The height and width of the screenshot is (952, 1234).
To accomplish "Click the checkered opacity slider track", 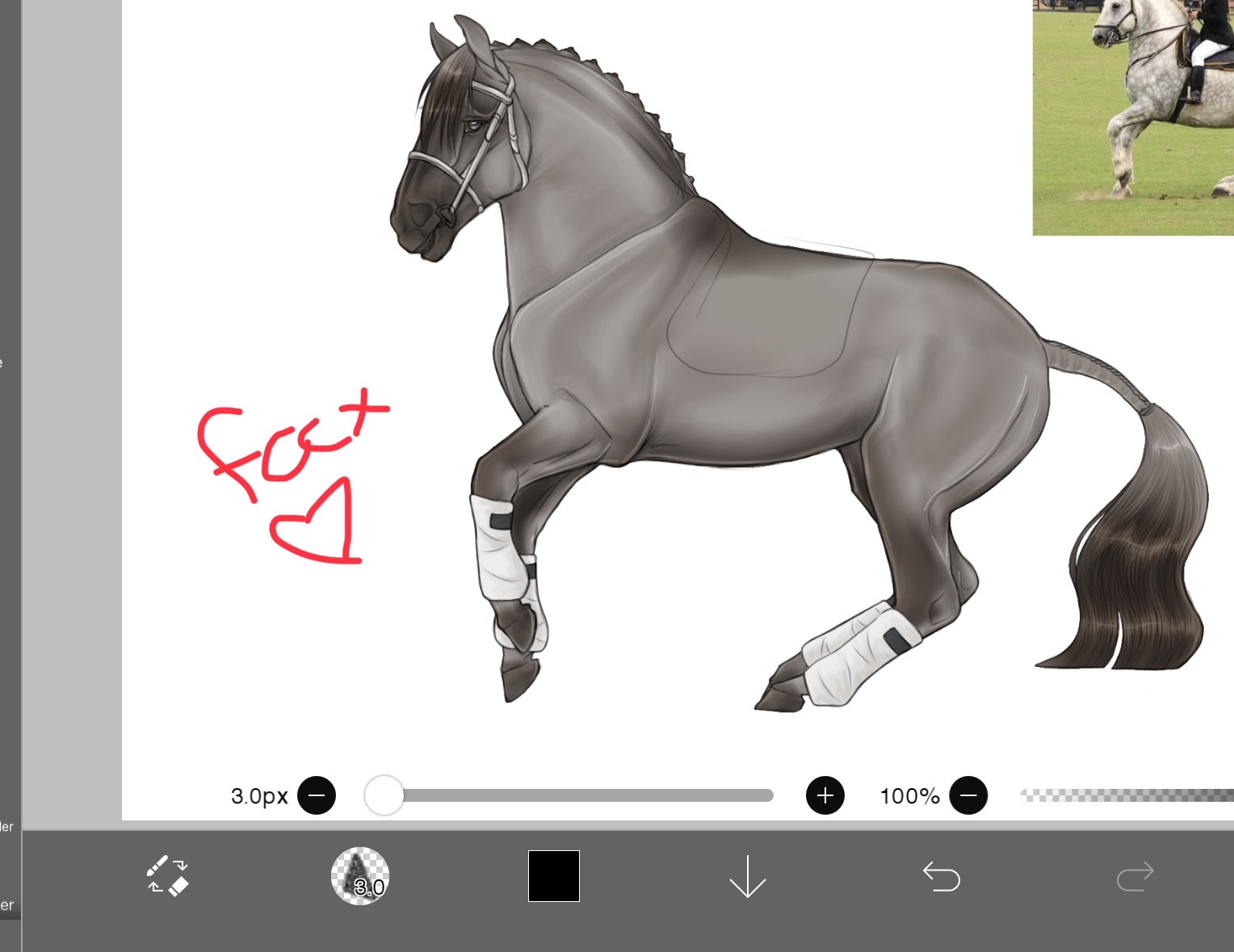I will (x=1127, y=795).
